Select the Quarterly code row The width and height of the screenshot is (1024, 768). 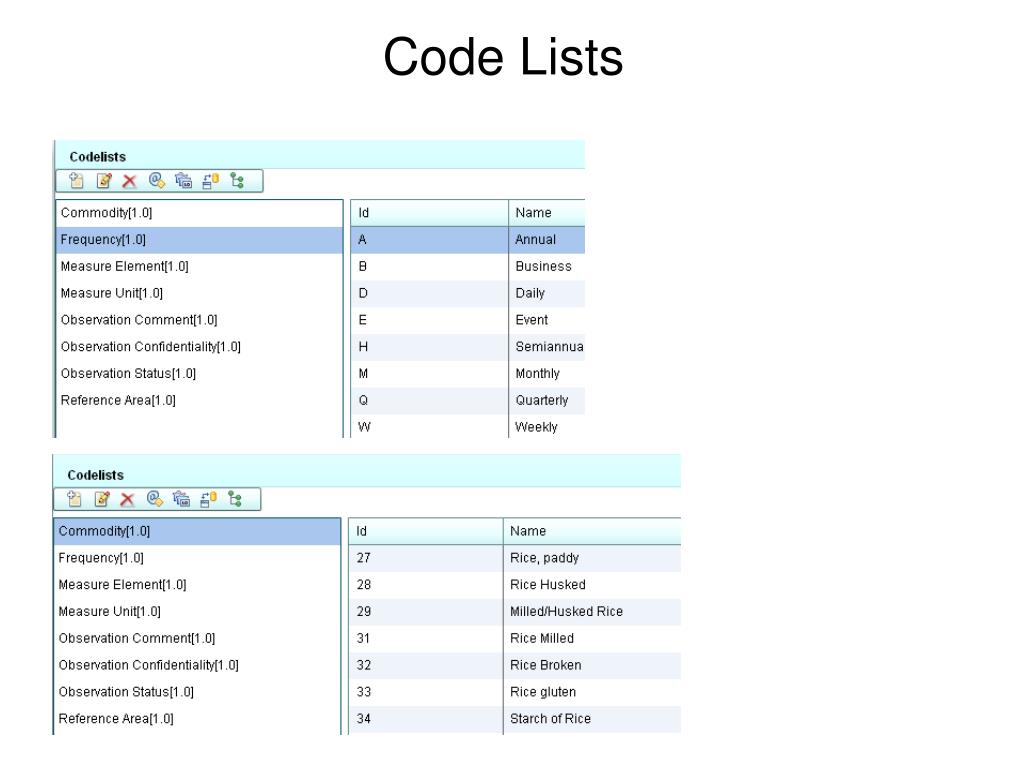coord(468,400)
